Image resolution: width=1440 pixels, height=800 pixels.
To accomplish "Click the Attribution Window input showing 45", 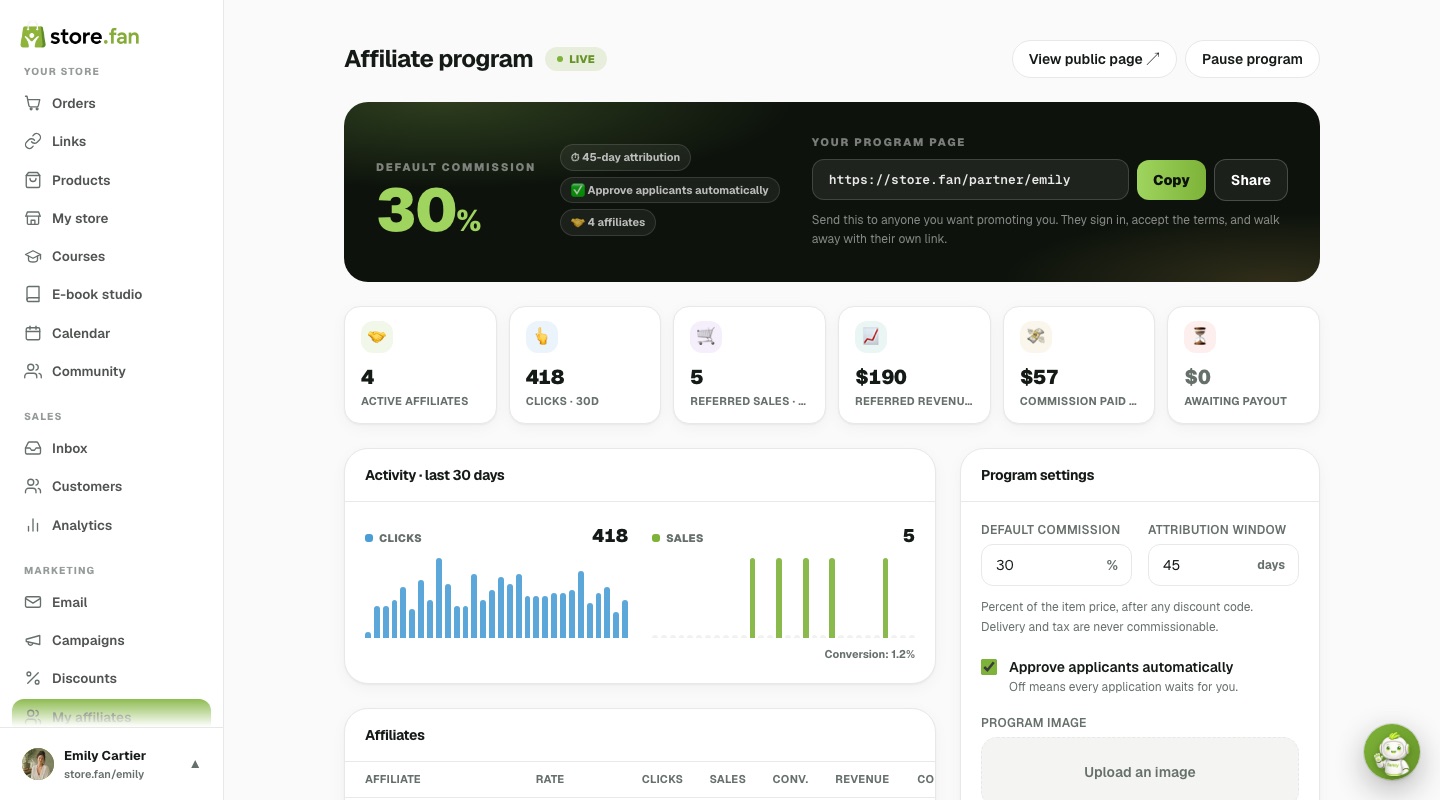I will pyautogui.click(x=1223, y=565).
